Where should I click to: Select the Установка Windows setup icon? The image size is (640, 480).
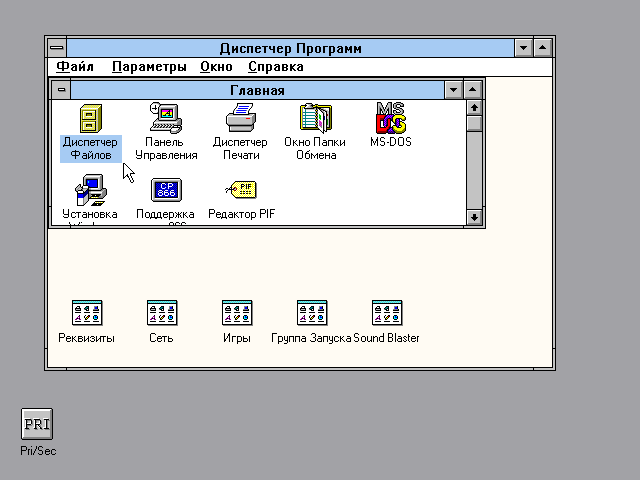(91, 190)
